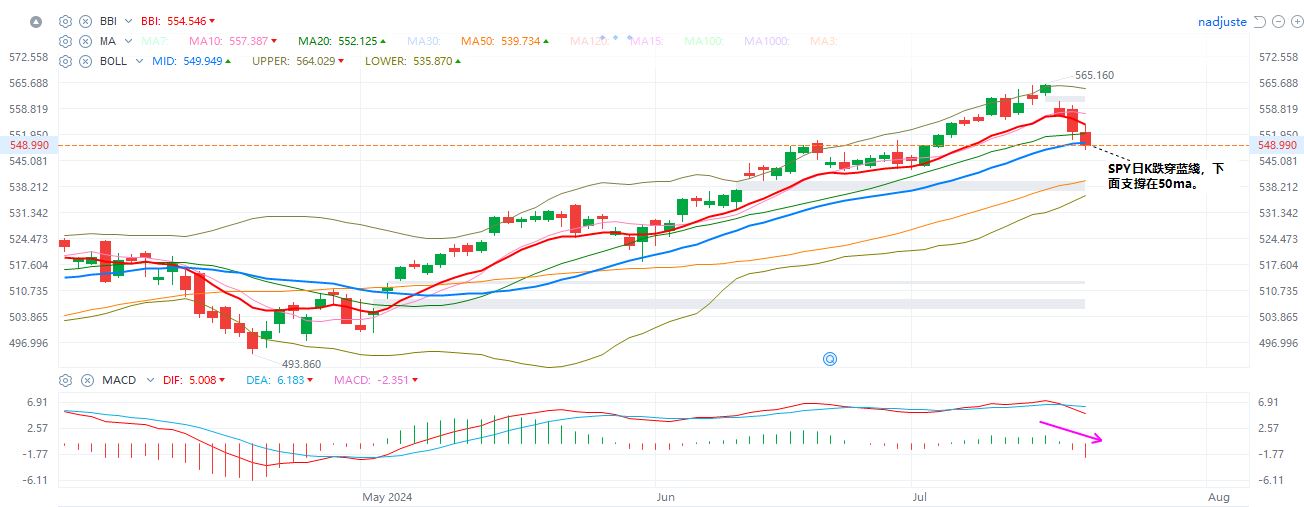1304x507 pixels.
Task: Remove the MA indicator with its X icon
Action: [x=84, y=41]
